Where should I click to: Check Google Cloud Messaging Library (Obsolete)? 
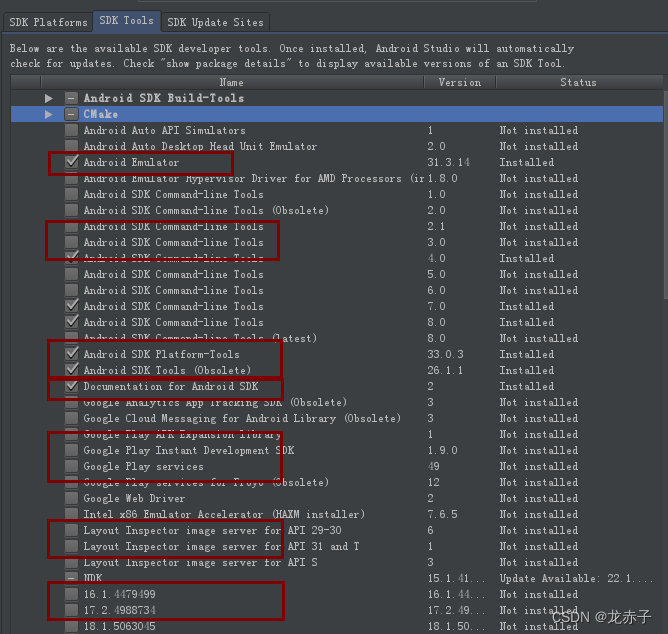pyautogui.click(x=72, y=418)
